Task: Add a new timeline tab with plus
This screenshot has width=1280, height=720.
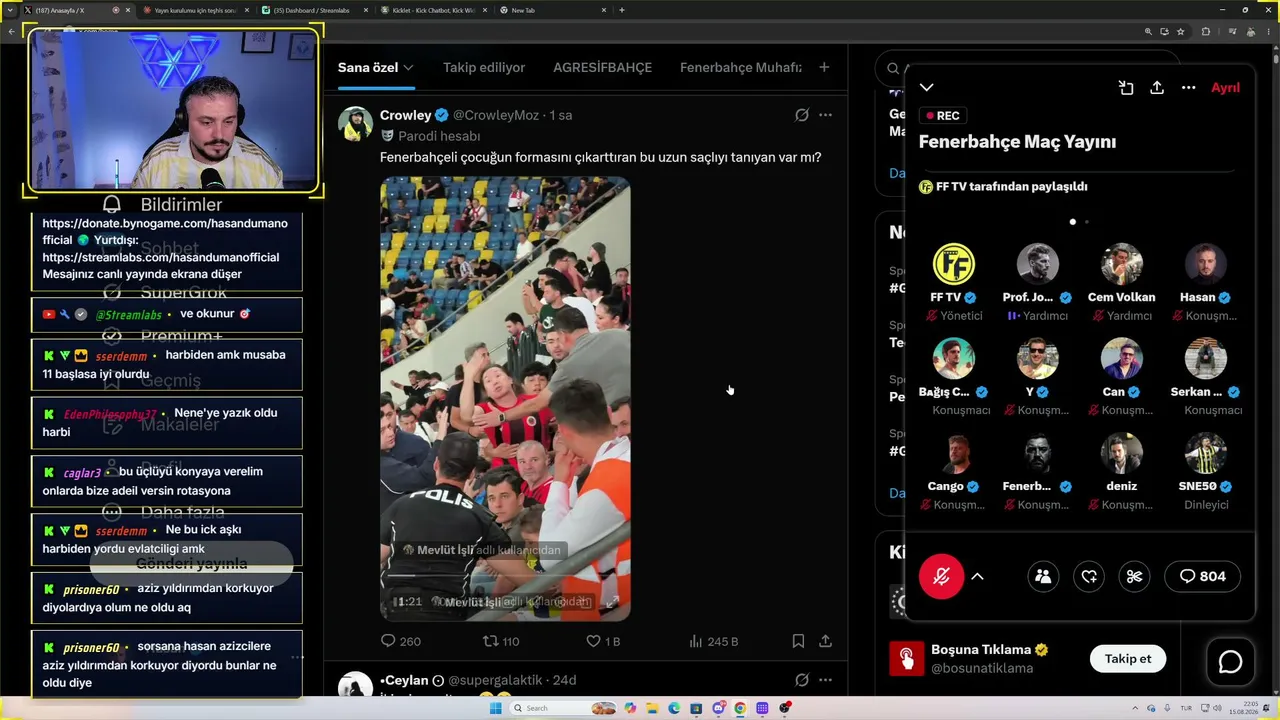Action: (x=824, y=68)
